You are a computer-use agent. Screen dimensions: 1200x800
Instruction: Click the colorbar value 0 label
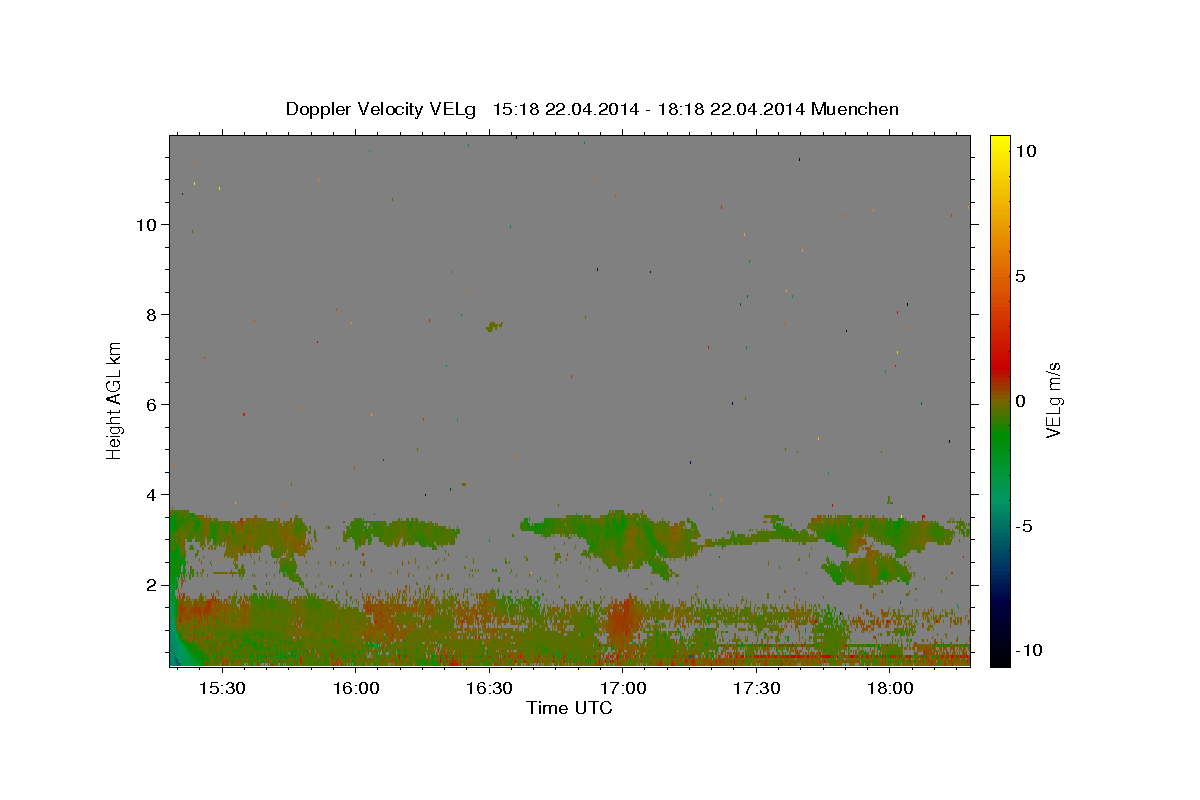(x=1020, y=400)
